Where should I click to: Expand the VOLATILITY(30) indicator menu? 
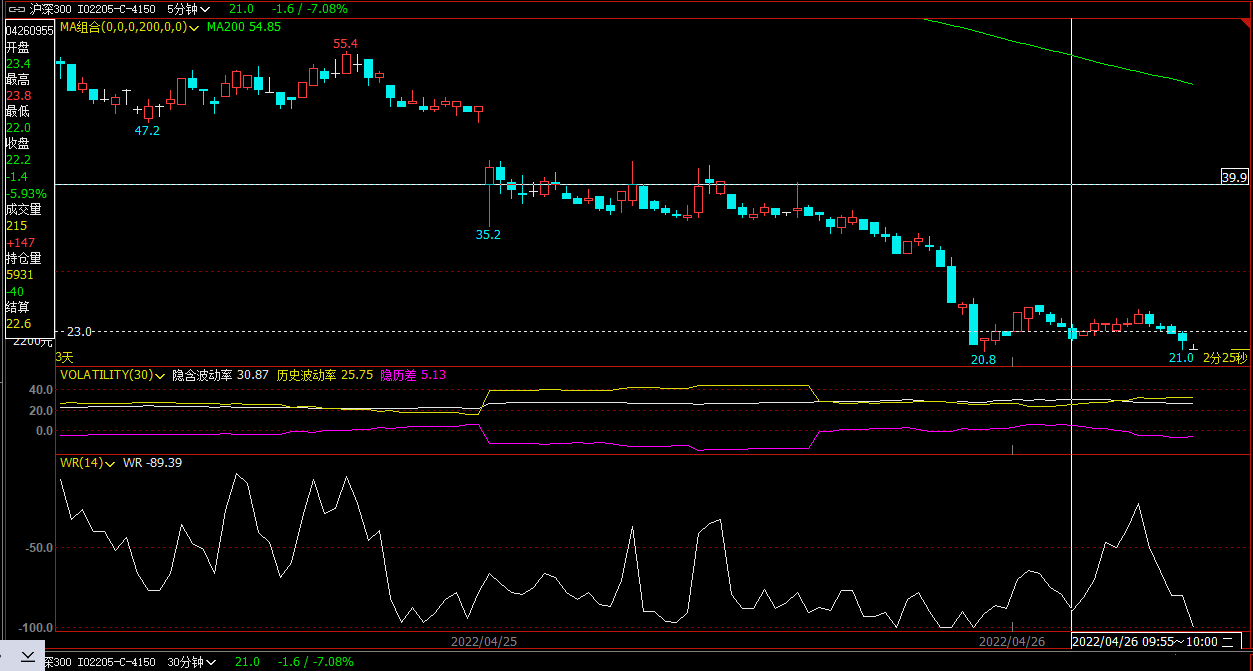point(160,375)
